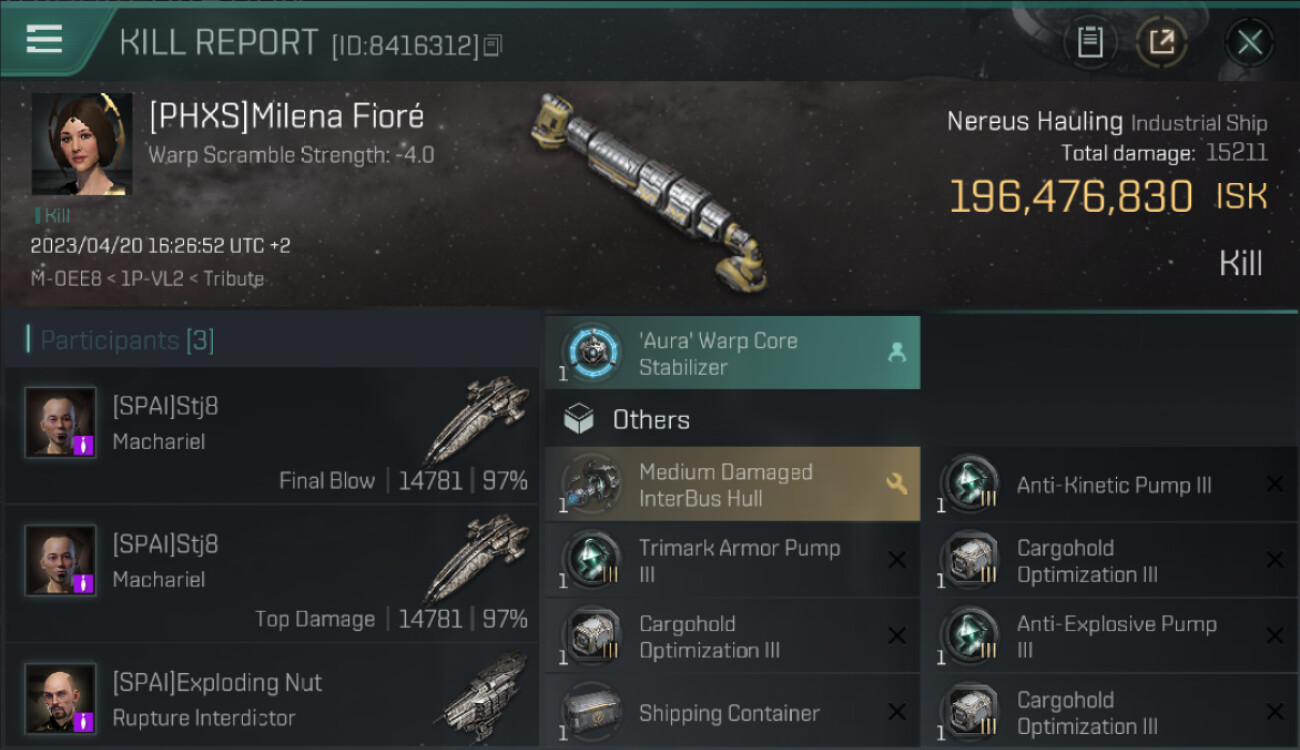Viewport: 1300px width, 750px height.
Task: Tap the info badge on Exploding Nut portrait
Action: coord(84,719)
